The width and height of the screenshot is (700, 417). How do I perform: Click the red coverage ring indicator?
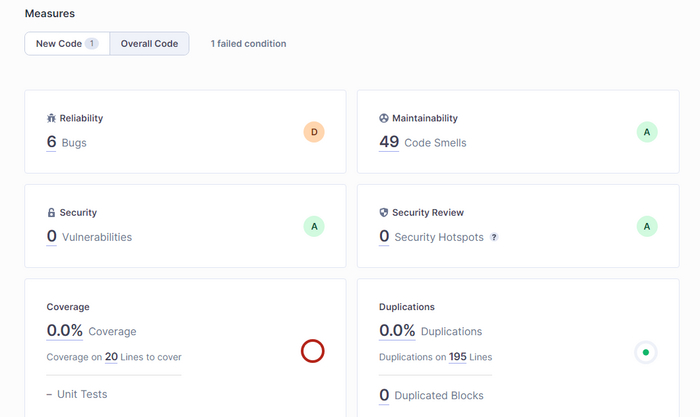click(313, 351)
